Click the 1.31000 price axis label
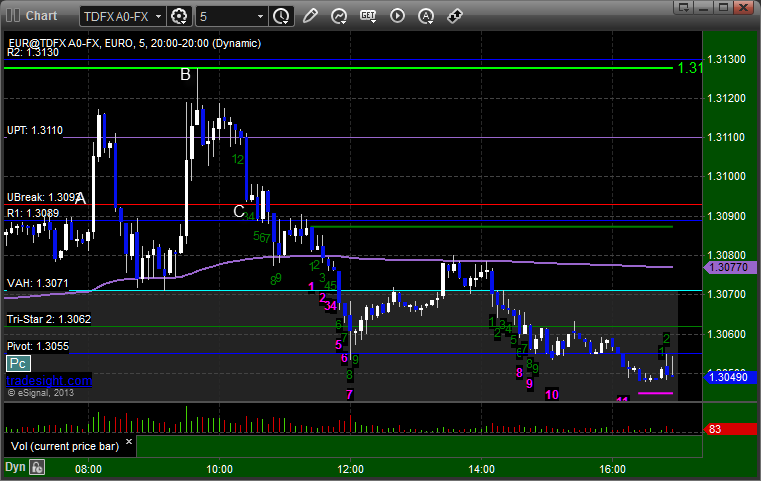This screenshot has width=761, height=481. coord(727,176)
